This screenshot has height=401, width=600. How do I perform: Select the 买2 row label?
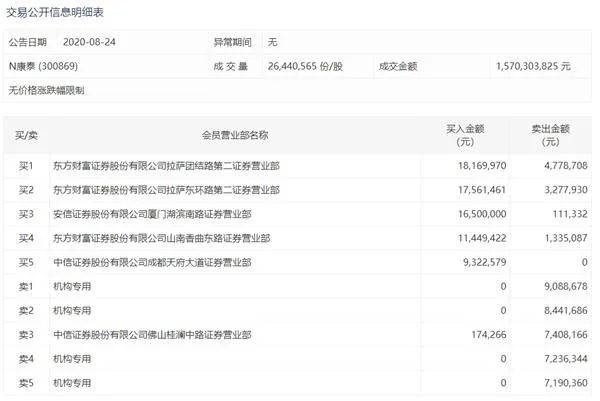(26, 190)
